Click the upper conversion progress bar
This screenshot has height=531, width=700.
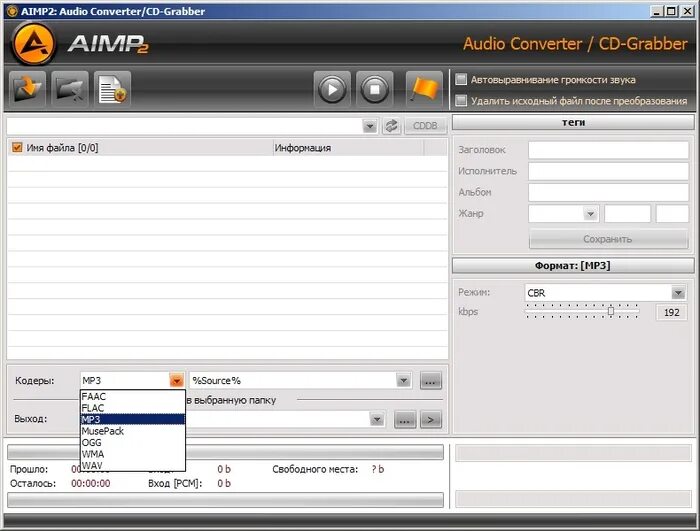pos(225,452)
